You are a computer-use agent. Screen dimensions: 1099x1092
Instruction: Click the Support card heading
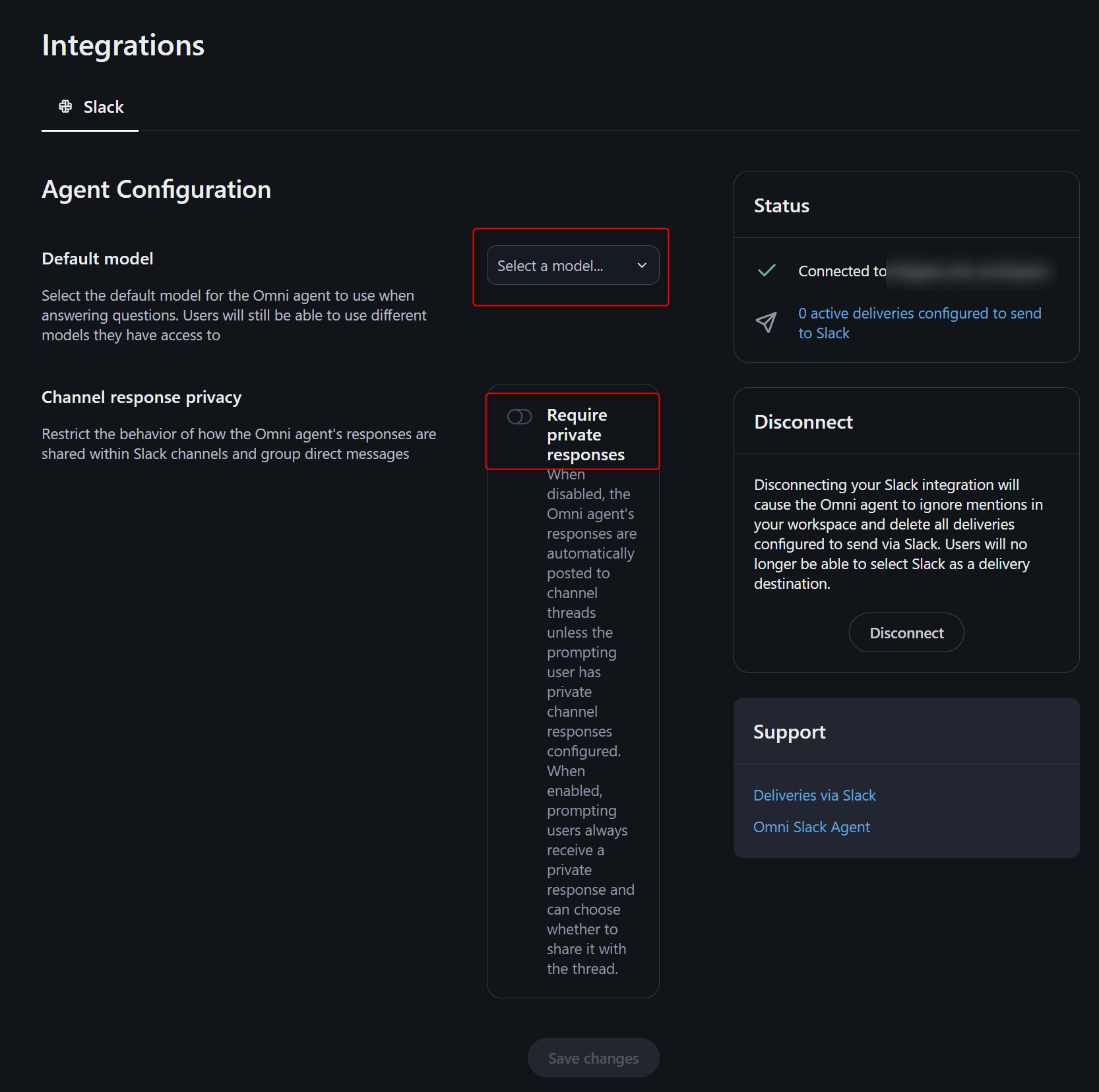point(789,731)
